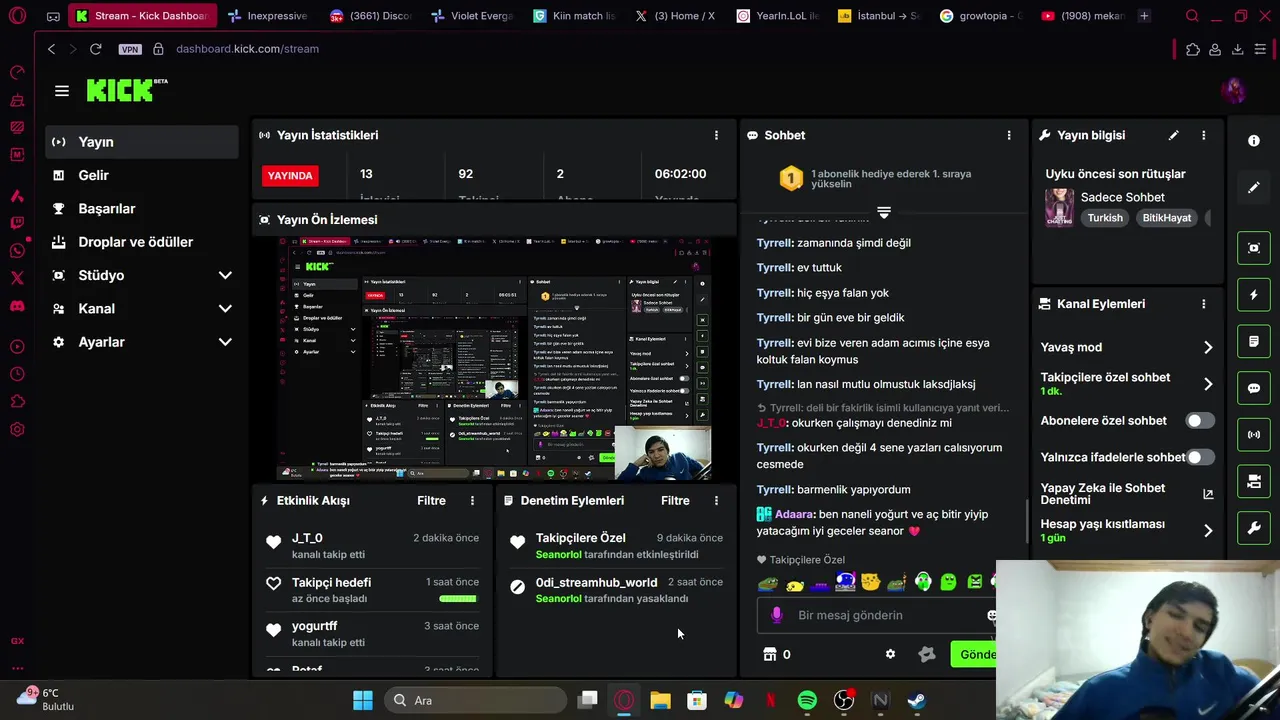Image resolution: width=1280 pixels, height=720 pixels.
Task: Open WhatsApp in Opera sidebar
Action: [17, 251]
